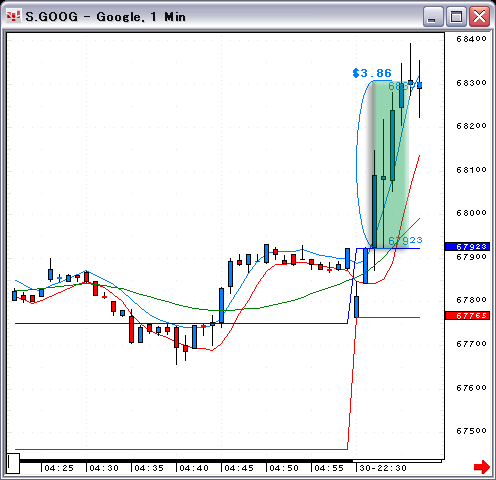
Task: Click the 68100 price axis label
Action: pyautogui.click(x=471, y=170)
